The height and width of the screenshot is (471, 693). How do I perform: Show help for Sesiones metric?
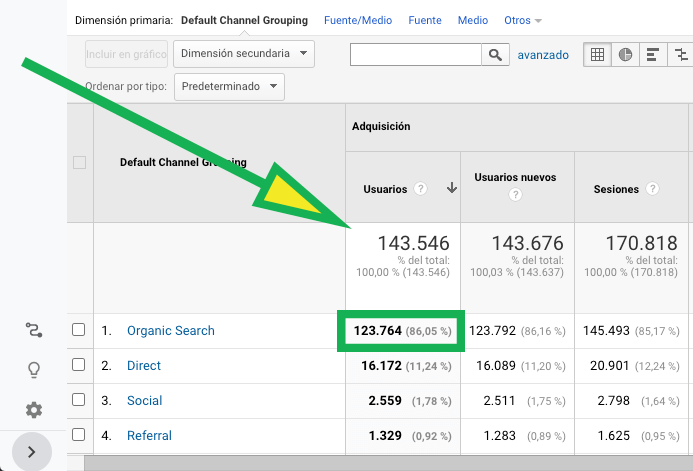point(652,189)
